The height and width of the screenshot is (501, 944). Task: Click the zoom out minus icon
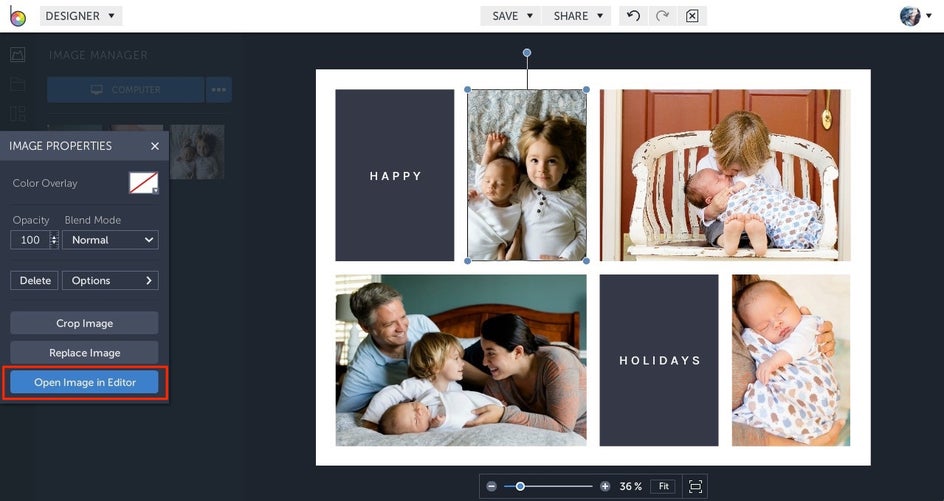point(491,486)
